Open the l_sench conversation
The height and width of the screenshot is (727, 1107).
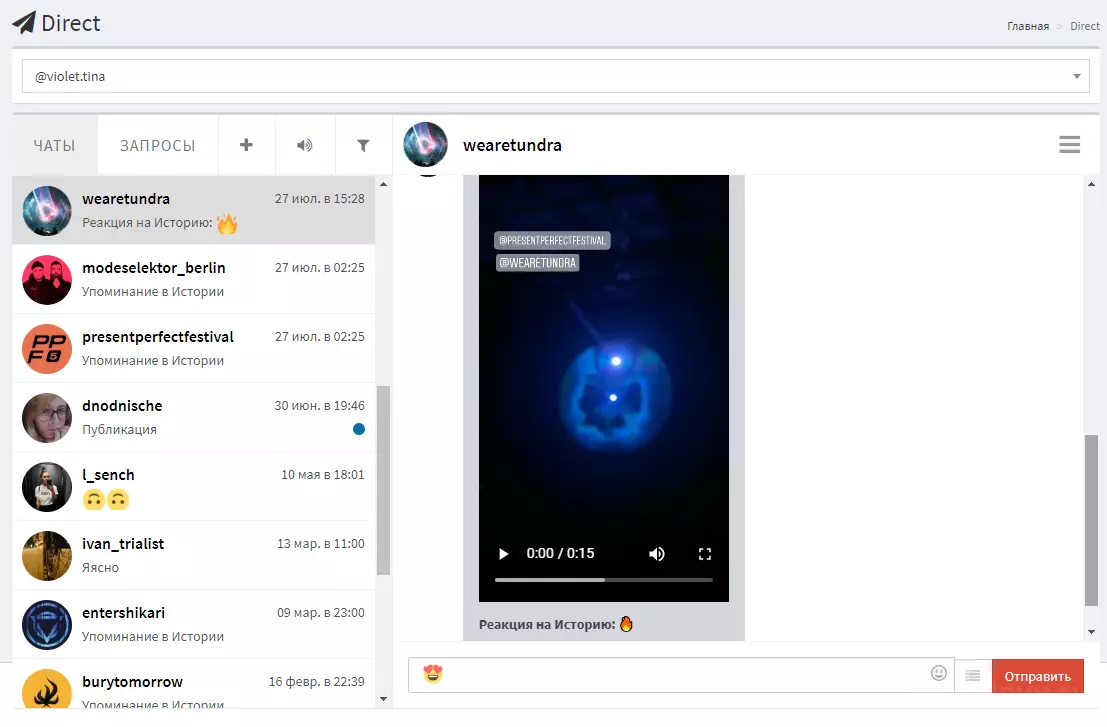(193, 487)
